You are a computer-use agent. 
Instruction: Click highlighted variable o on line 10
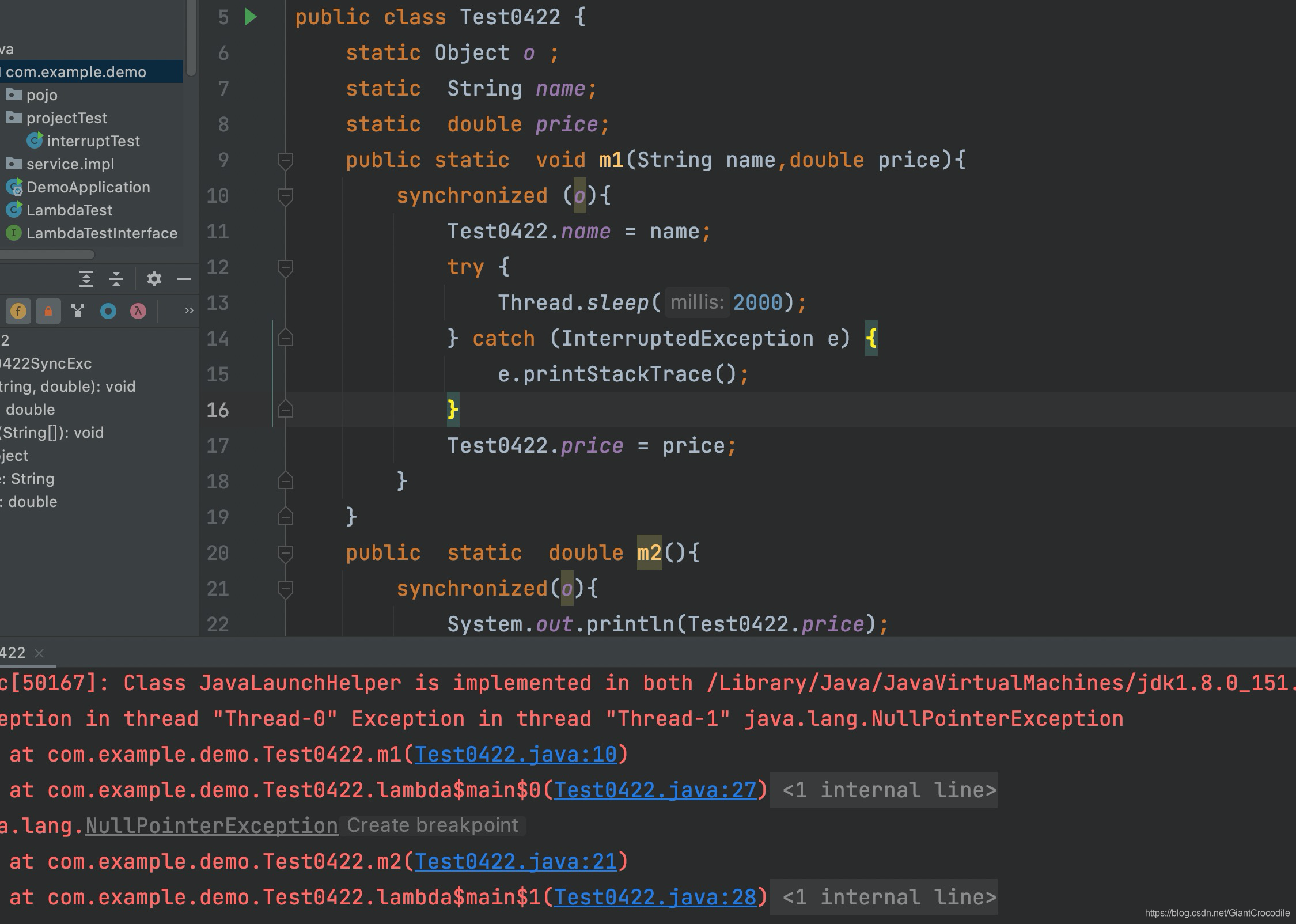[579, 196]
